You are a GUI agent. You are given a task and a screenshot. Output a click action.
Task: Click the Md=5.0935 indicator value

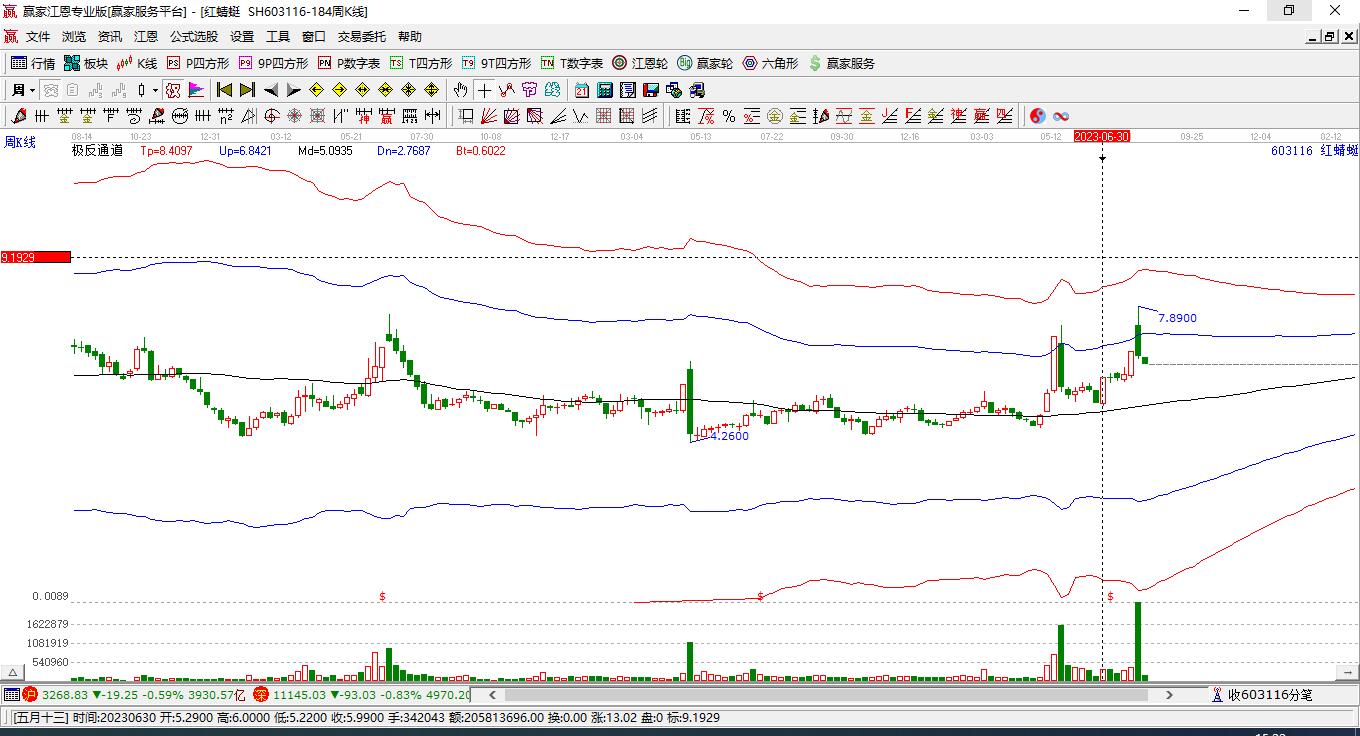pos(325,151)
